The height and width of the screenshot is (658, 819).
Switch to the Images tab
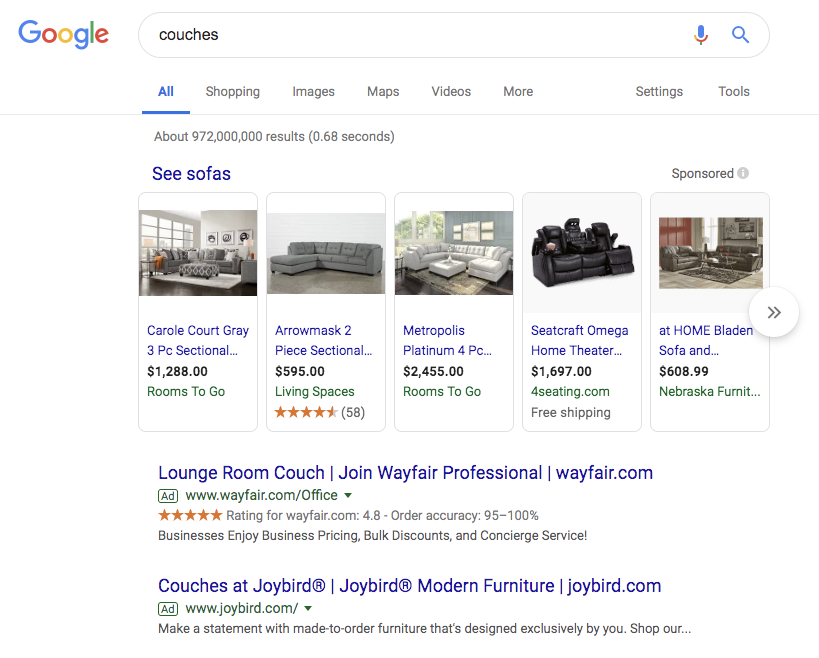pos(313,91)
